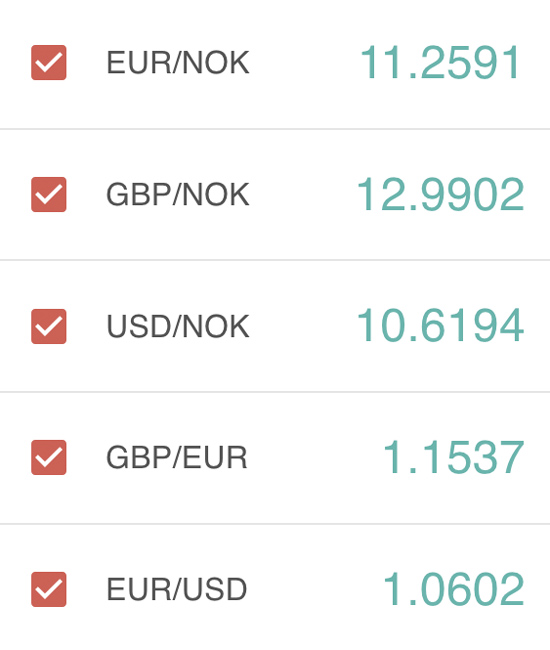Click the GBP/EUR pair label
The height and width of the screenshot is (650, 550).
177,457
